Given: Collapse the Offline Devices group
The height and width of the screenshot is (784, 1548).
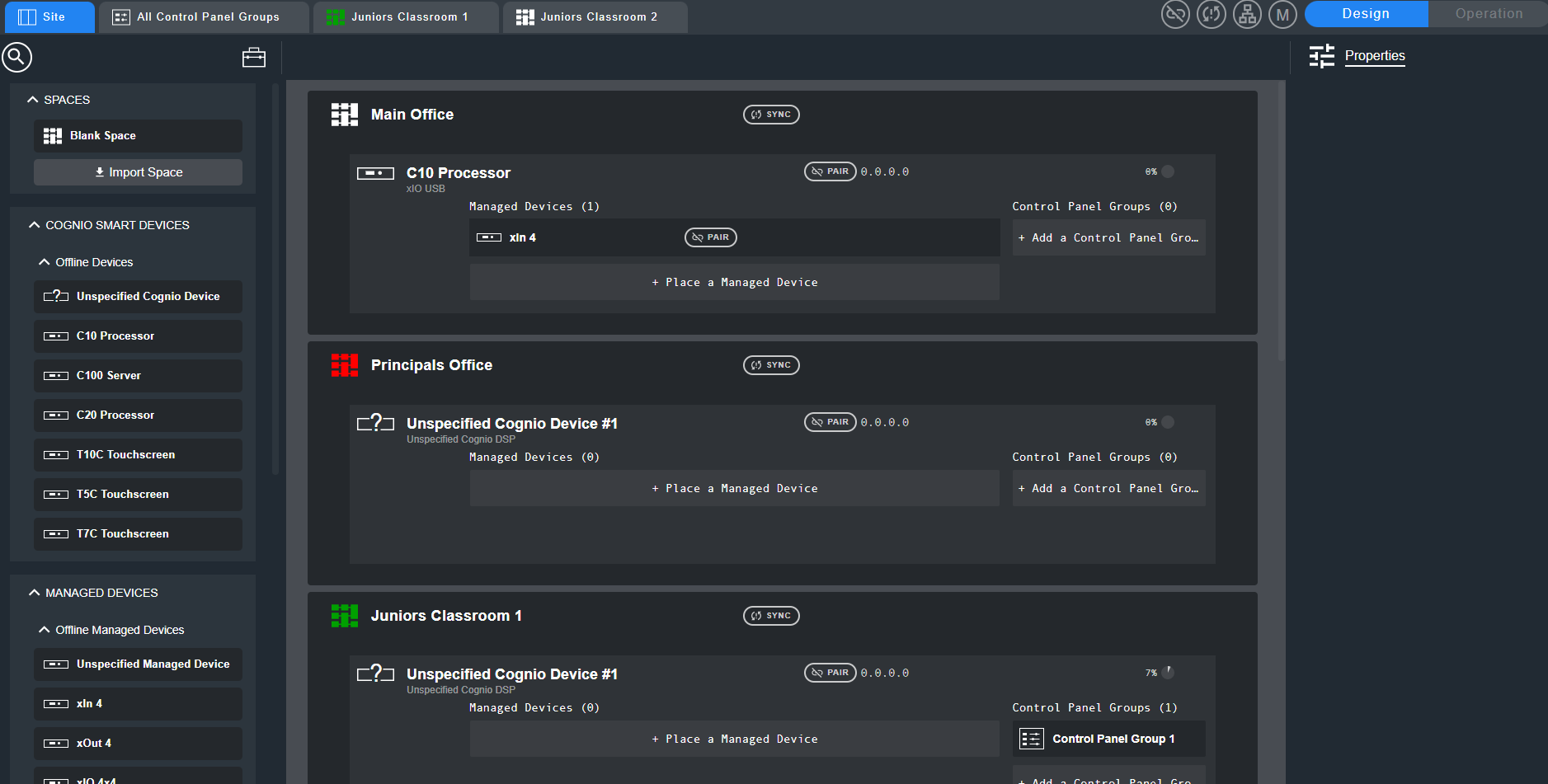Looking at the screenshot, I should pos(45,262).
